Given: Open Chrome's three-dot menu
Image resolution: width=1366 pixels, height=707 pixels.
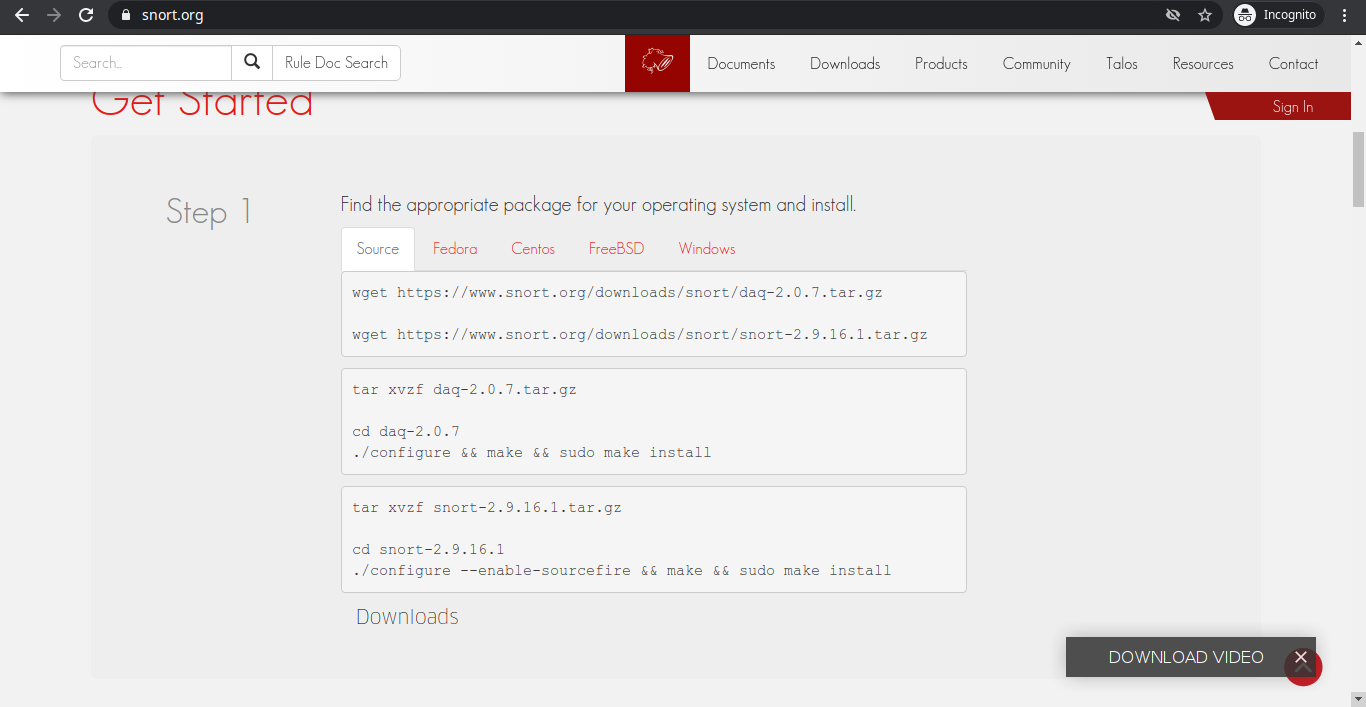Looking at the screenshot, I should (x=1345, y=15).
